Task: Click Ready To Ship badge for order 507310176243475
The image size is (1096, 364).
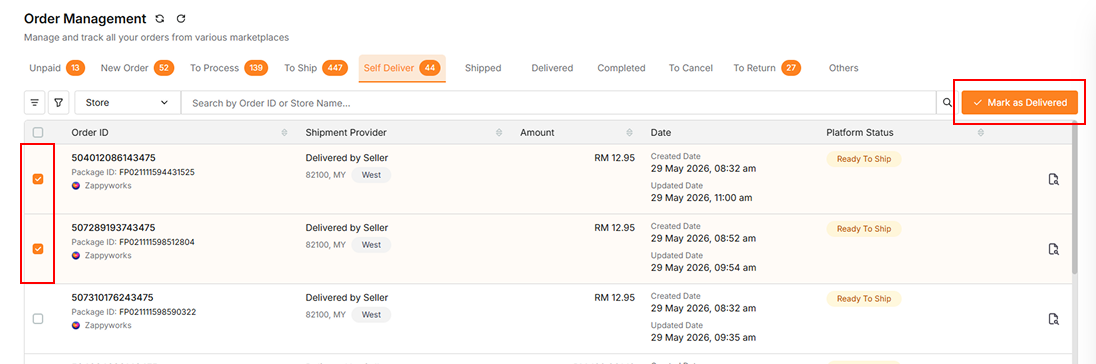Action: (x=864, y=298)
